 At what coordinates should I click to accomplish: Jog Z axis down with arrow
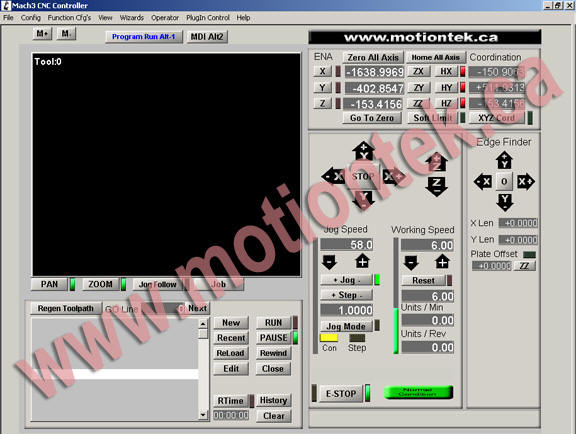pos(436,187)
